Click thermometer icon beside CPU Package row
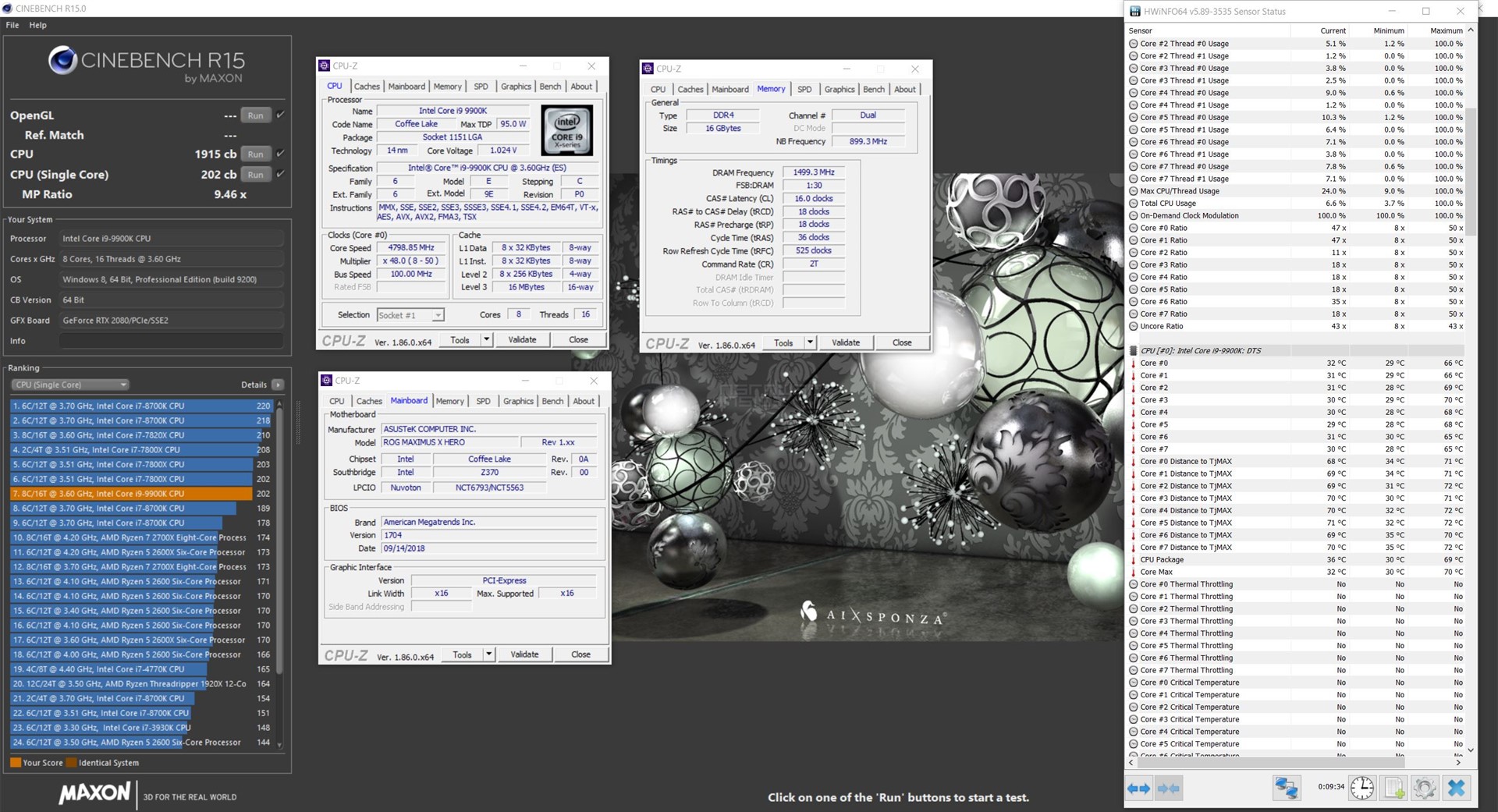This screenshot has height=812, width=1498. point(1133,560)
